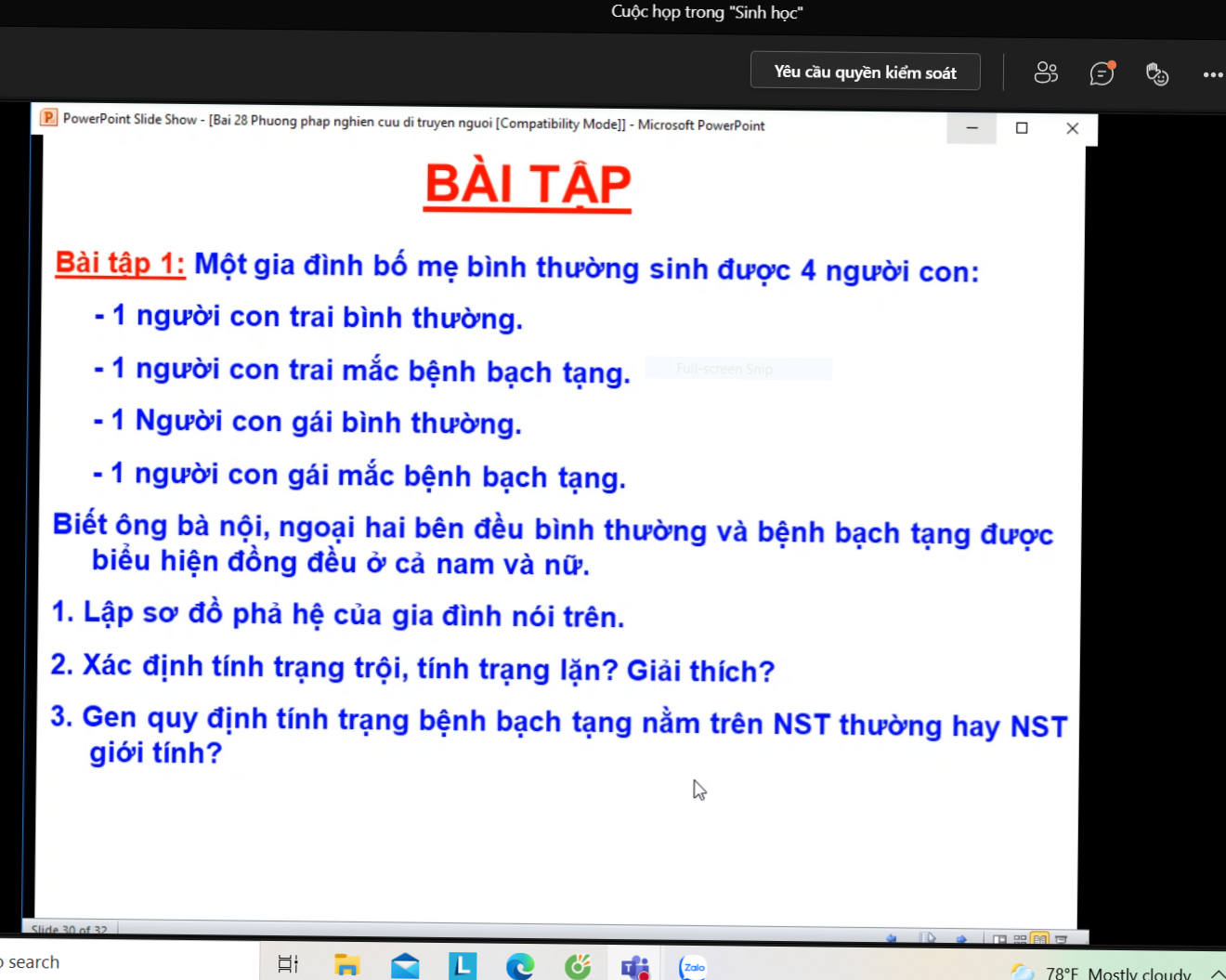1226x980 pixels.
Task: Open the more actions ellipsis menu
Action: point(1213,74)
